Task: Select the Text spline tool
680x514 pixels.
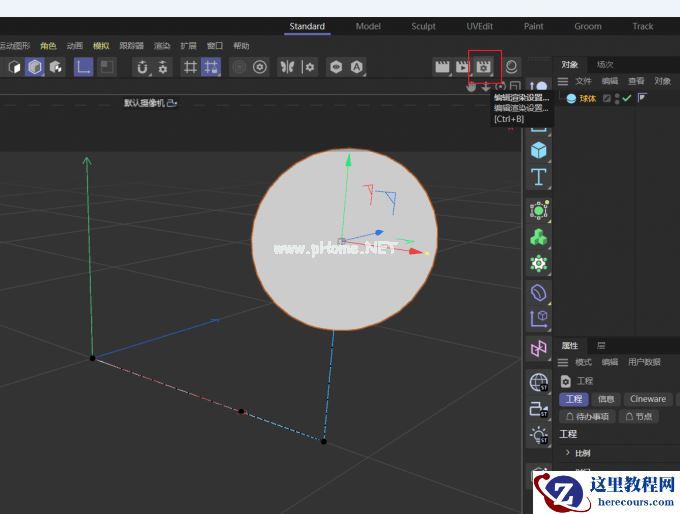Action: 539,177
